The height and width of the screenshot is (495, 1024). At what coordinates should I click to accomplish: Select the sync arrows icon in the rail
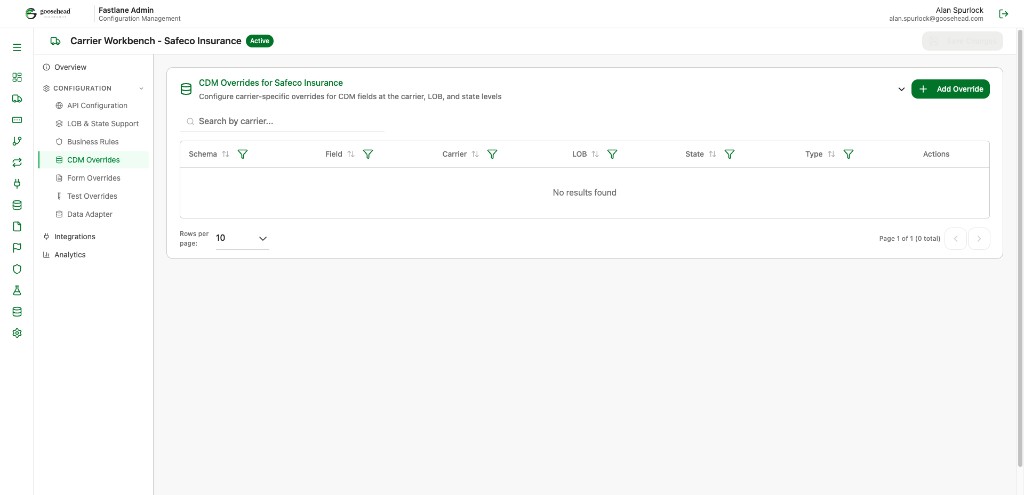(x=17, y=163)
